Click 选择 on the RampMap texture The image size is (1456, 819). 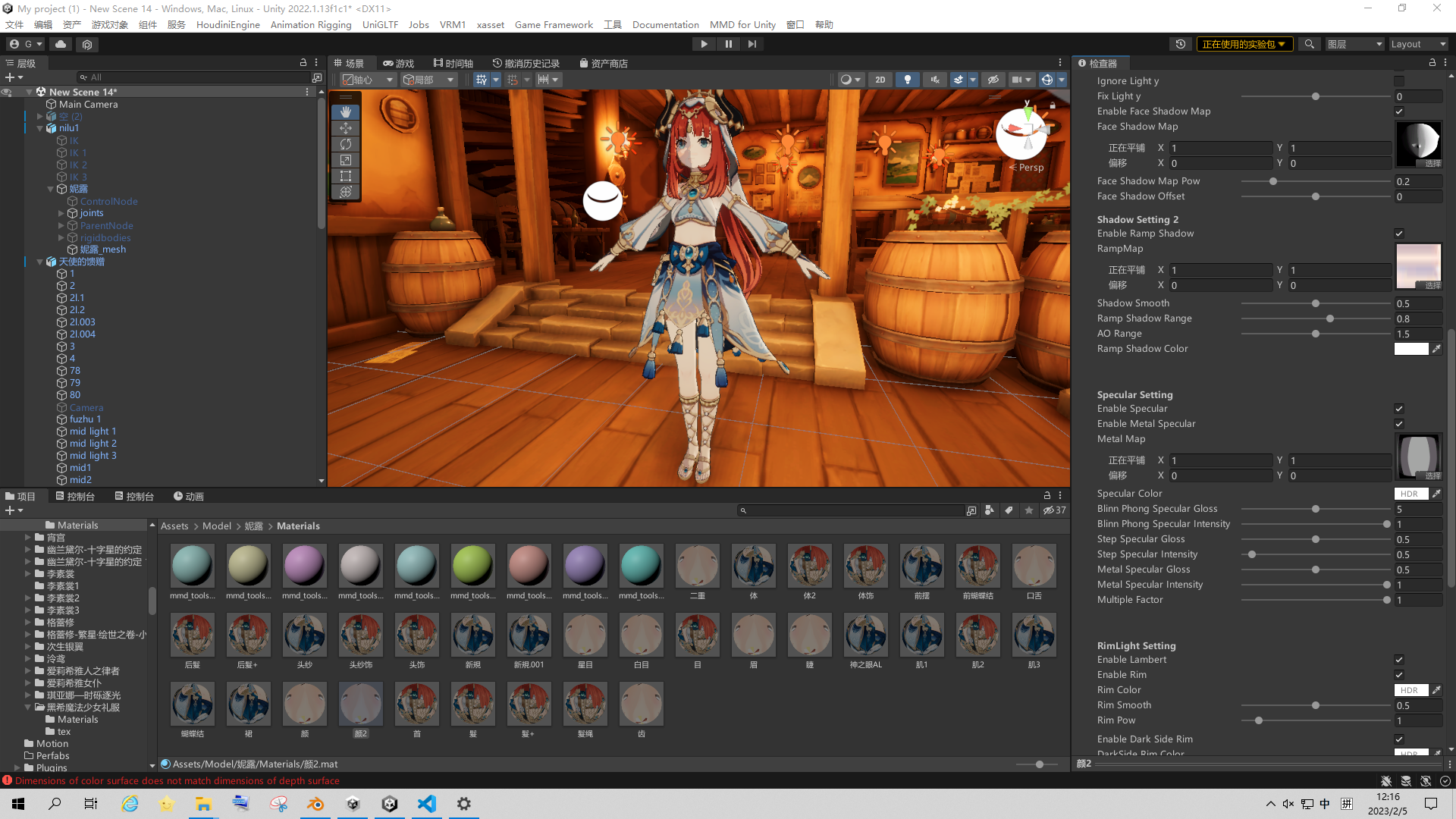(1432, 285)
